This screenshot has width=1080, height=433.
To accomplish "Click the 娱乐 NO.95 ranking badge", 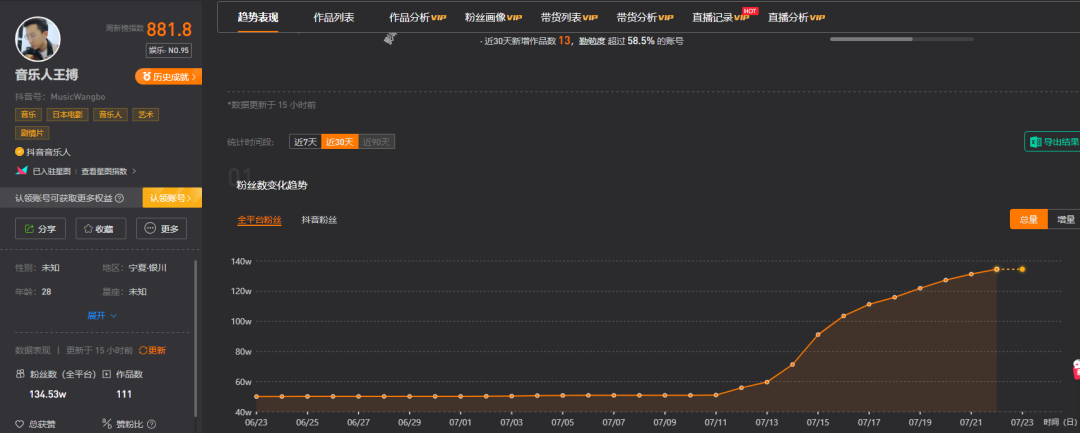I will 169,50.
